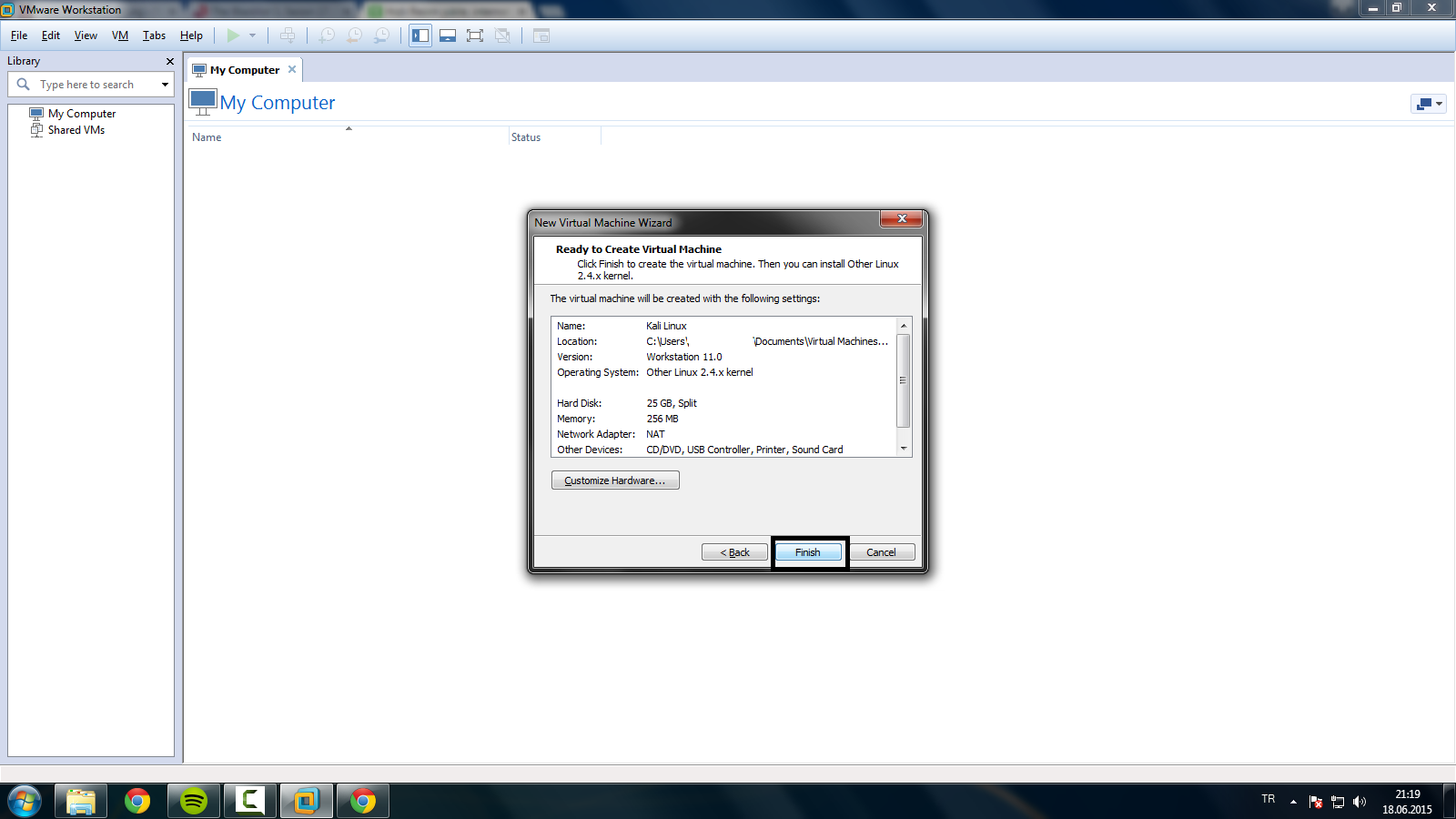The width and height of the screenshot is (1456, 819).
Task: Click the console view toolbar icon
Action: point(541,35)
